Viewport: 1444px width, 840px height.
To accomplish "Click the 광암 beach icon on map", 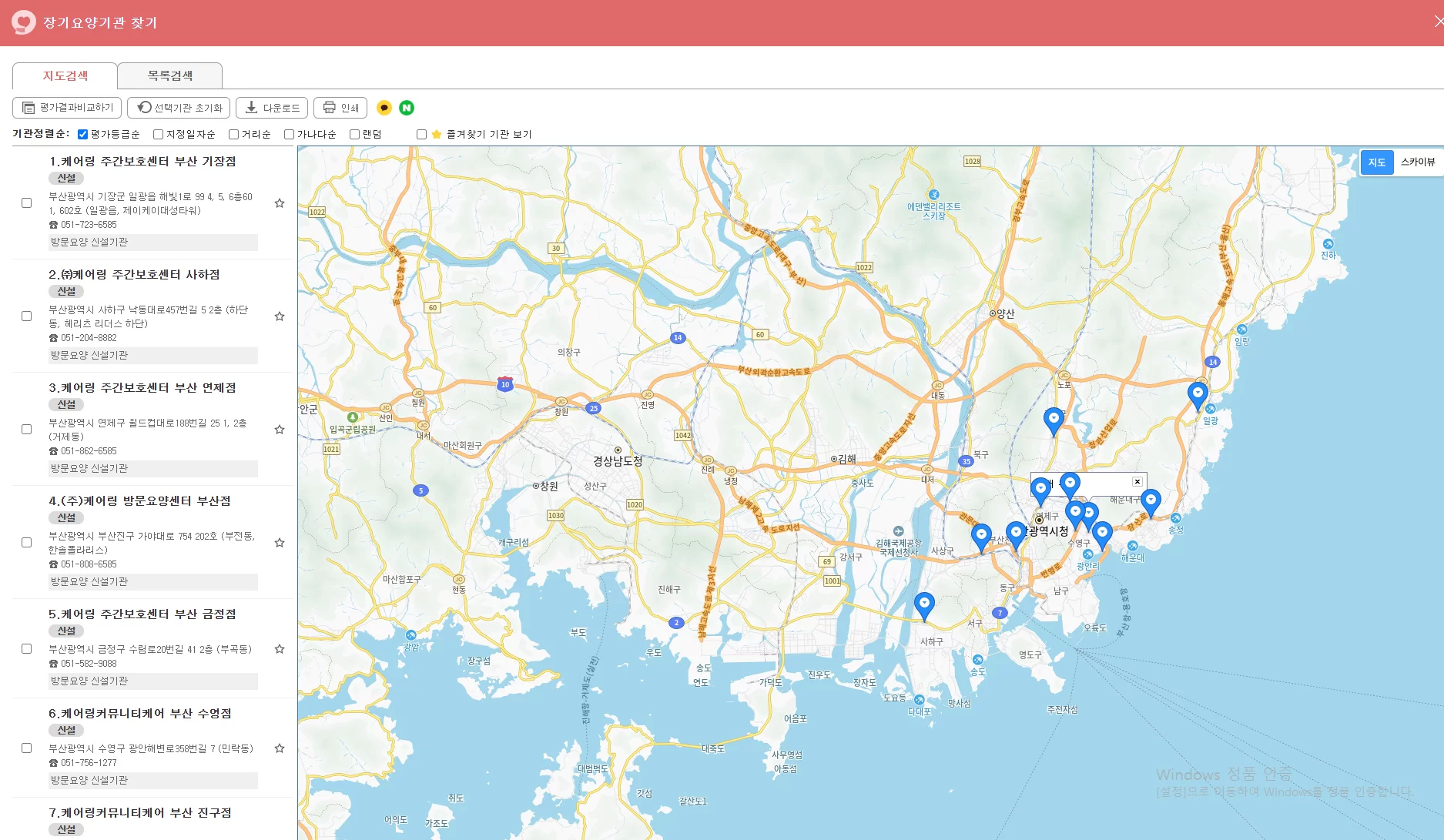I will click(411, 635).
